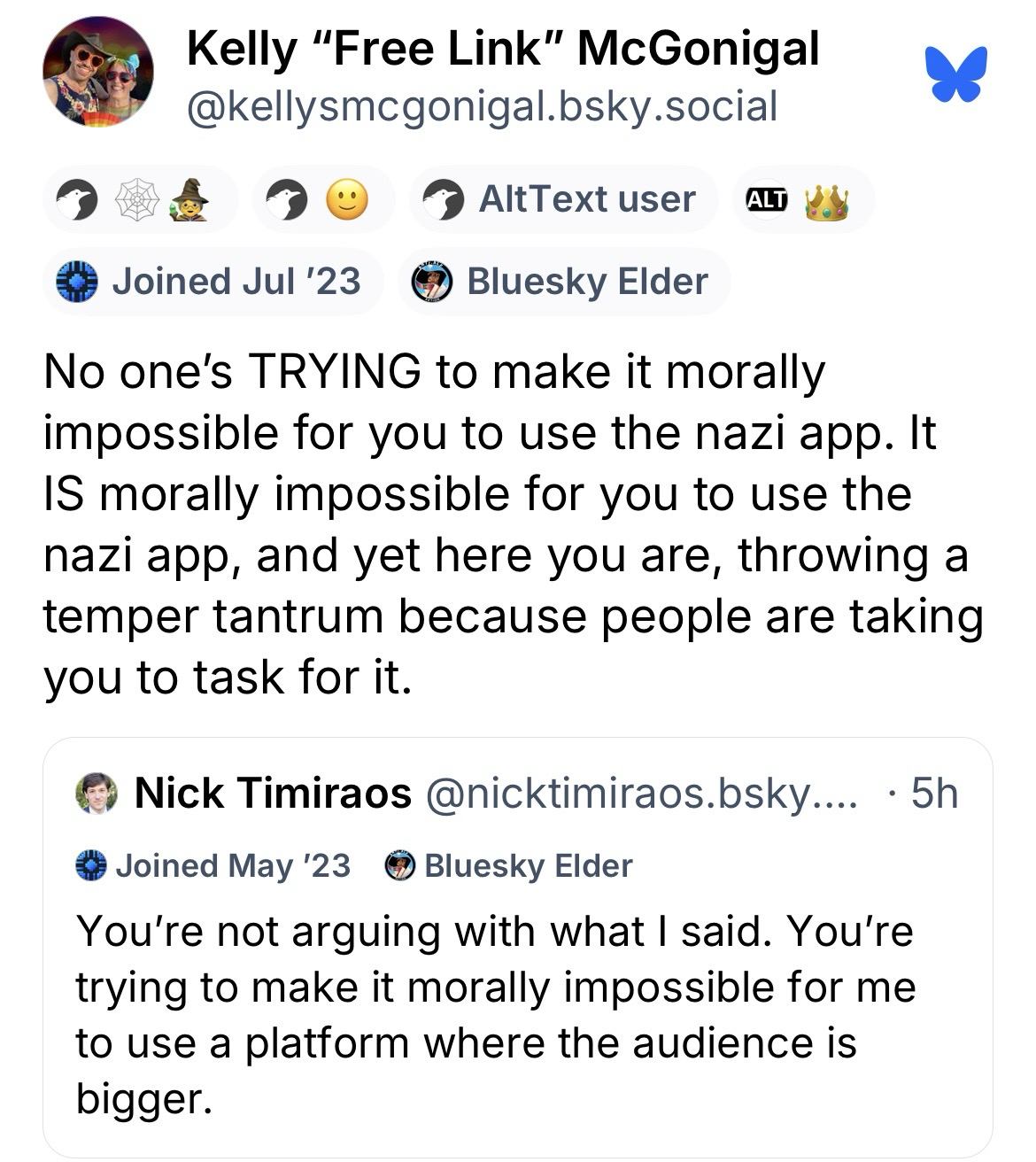The height and width of the screenshot is (1162, 1036).
Task: Click the Joined May '23 badge
Action: point(213,865)
